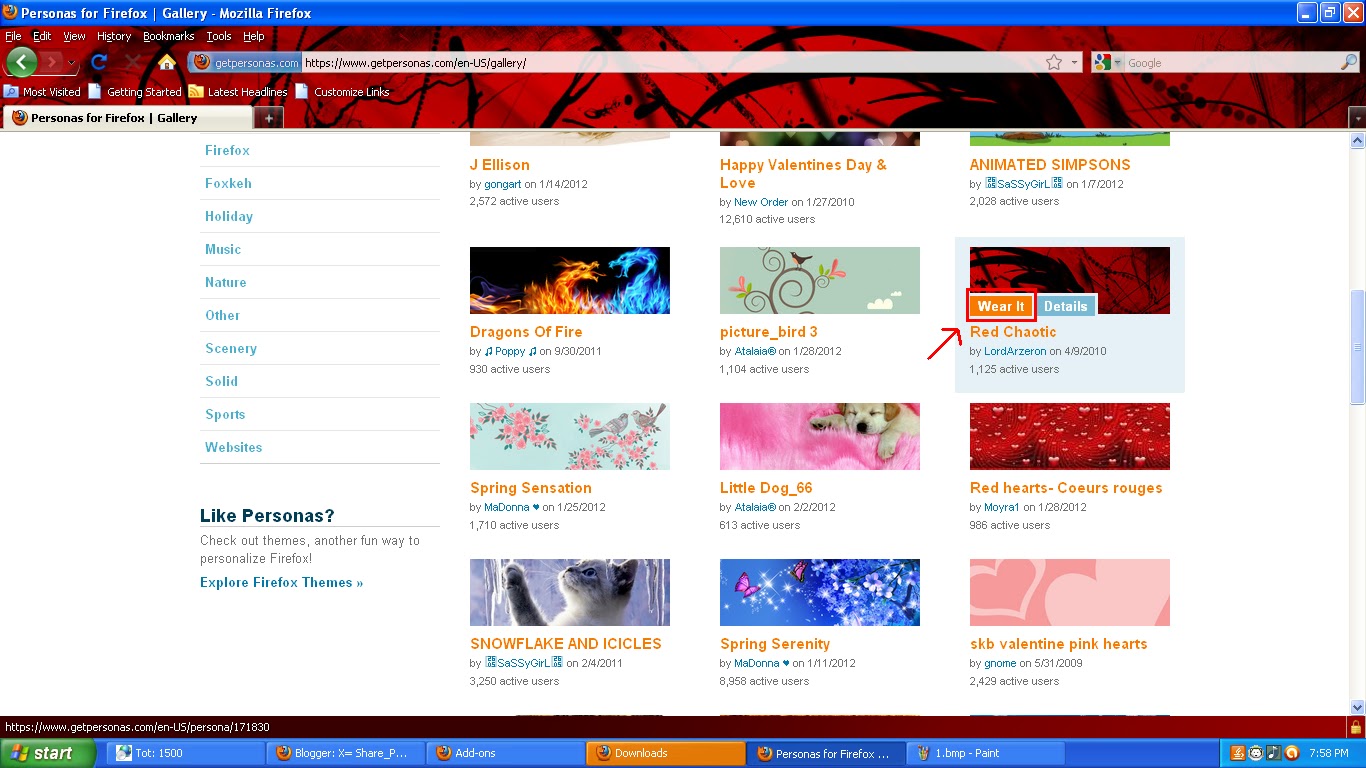The image size is (1366, 768).
Task: Focus the Google search box
Action: (x=1232, y=62)
